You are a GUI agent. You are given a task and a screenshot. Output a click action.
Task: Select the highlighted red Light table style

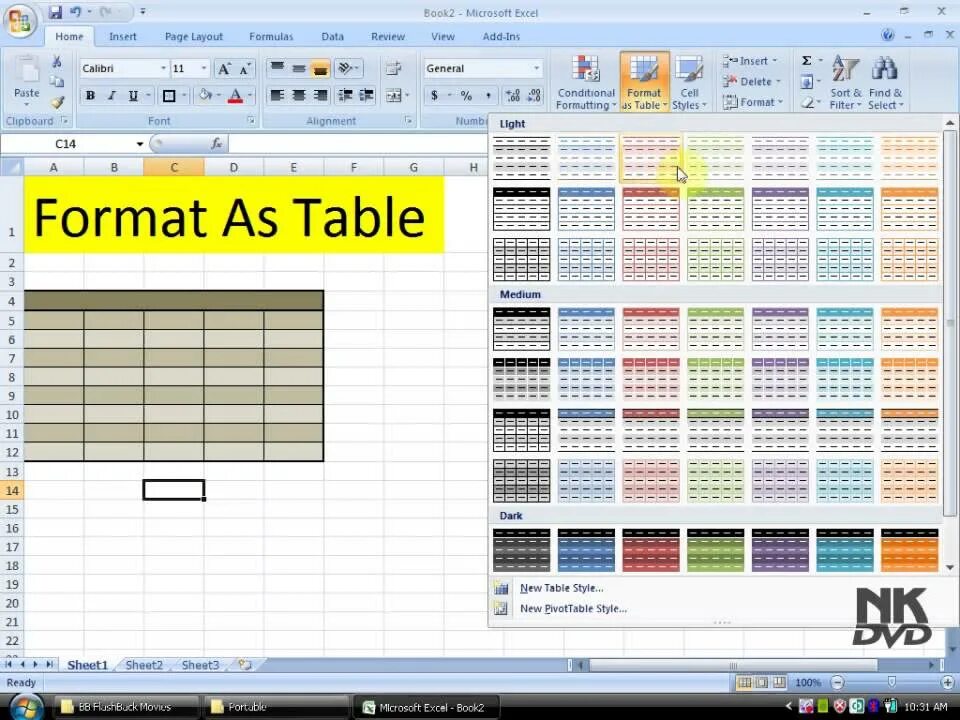(650, 159)
